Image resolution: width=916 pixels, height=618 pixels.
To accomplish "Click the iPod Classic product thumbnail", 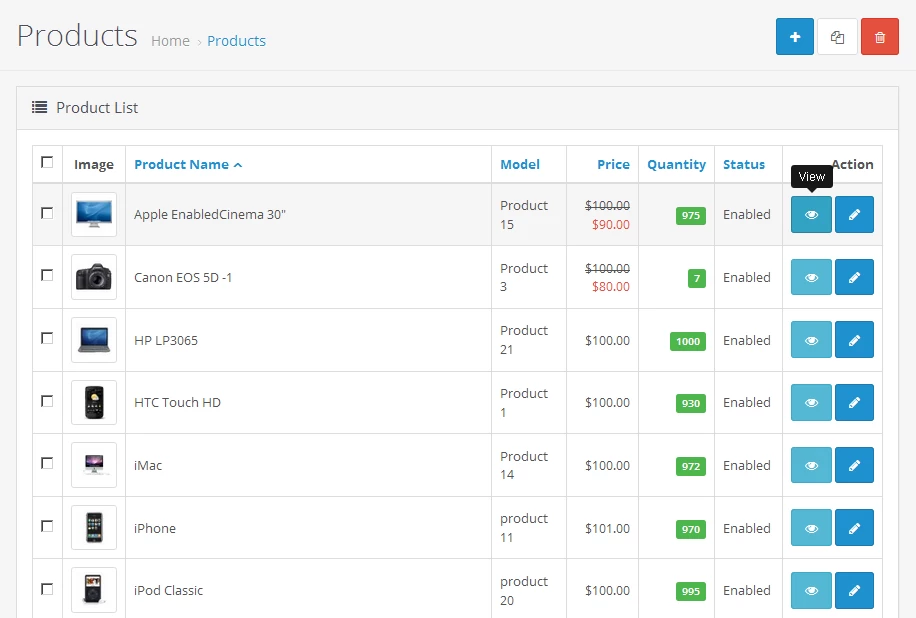I will [x=94, y=590].
